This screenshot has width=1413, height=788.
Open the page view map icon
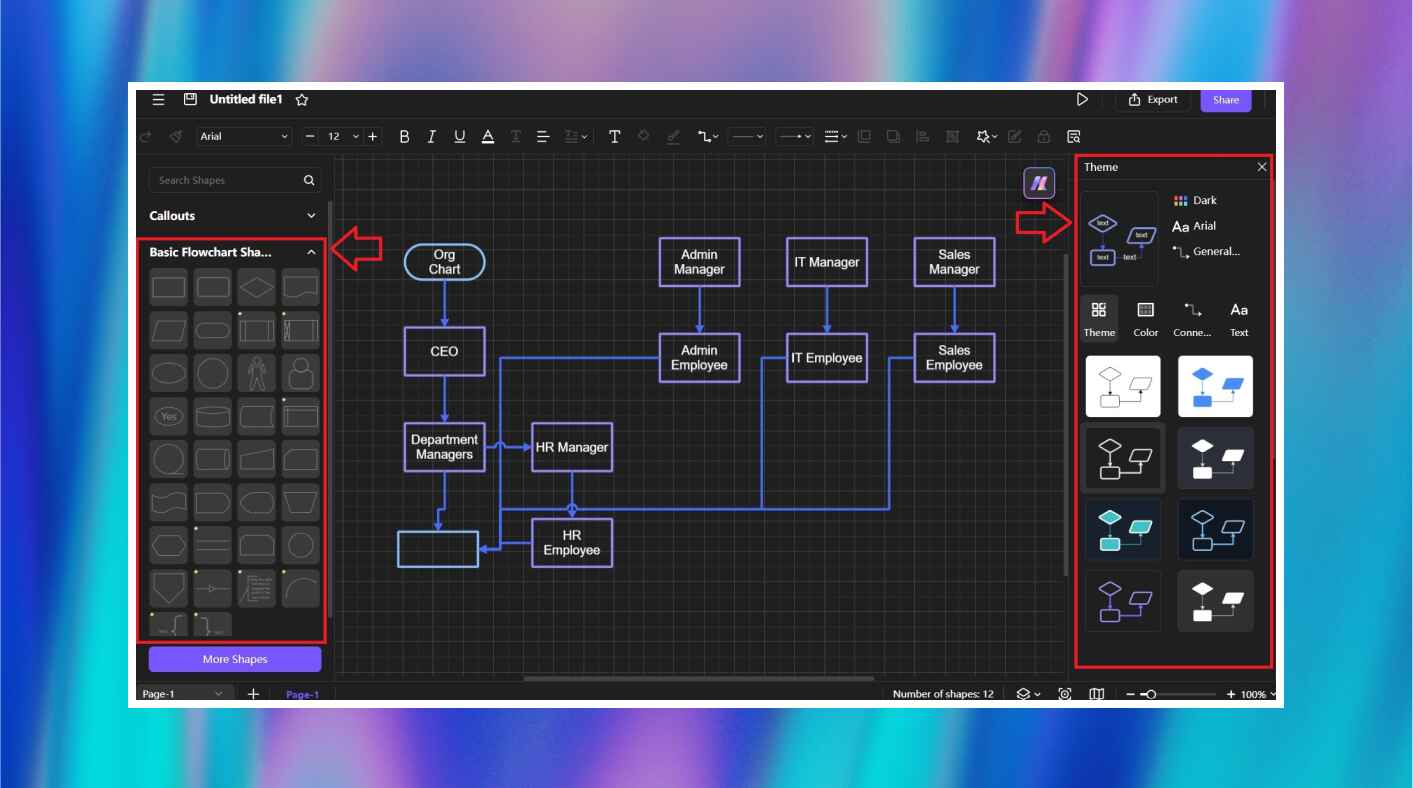[1097, 694]
